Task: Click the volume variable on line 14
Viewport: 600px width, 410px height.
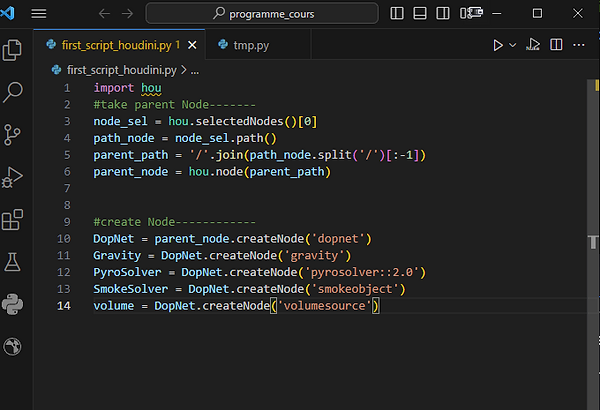Action: click(x=114, y=306)
